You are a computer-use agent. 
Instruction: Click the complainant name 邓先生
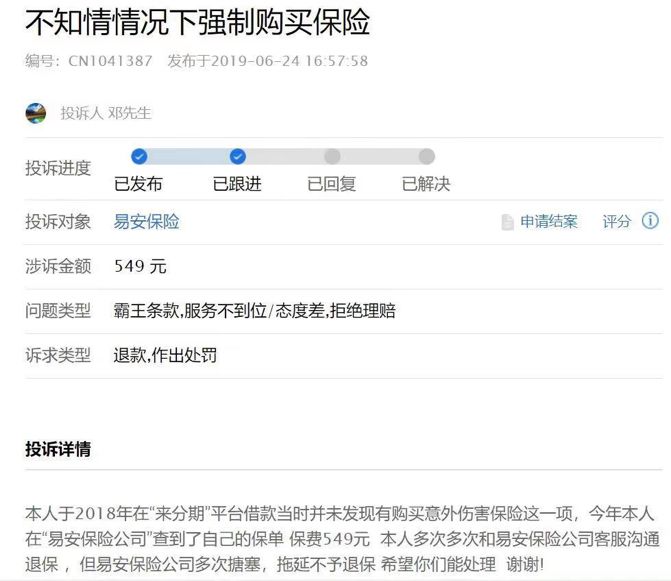tap(129, 113)
